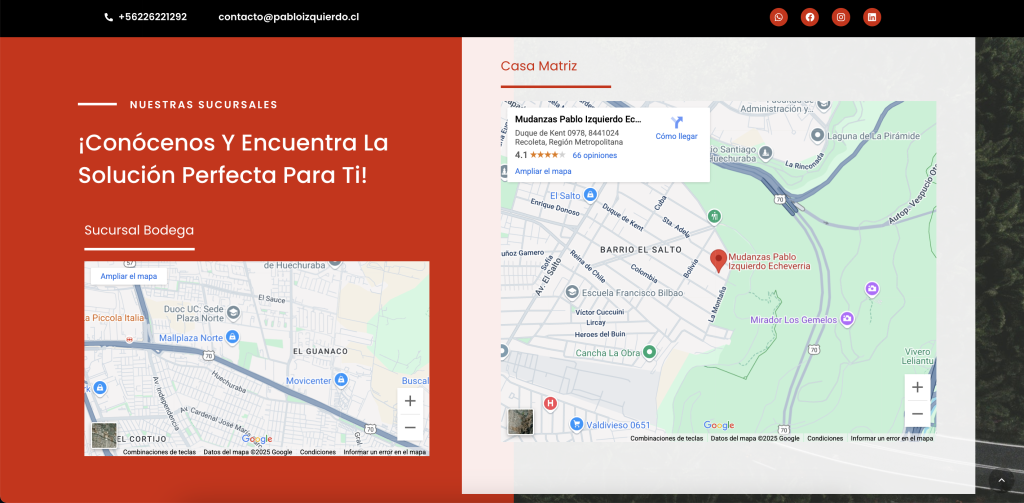Click the Google logo on Casa Matriz map
Screen dimensions: 1024x503
click(x=719, y=425)
